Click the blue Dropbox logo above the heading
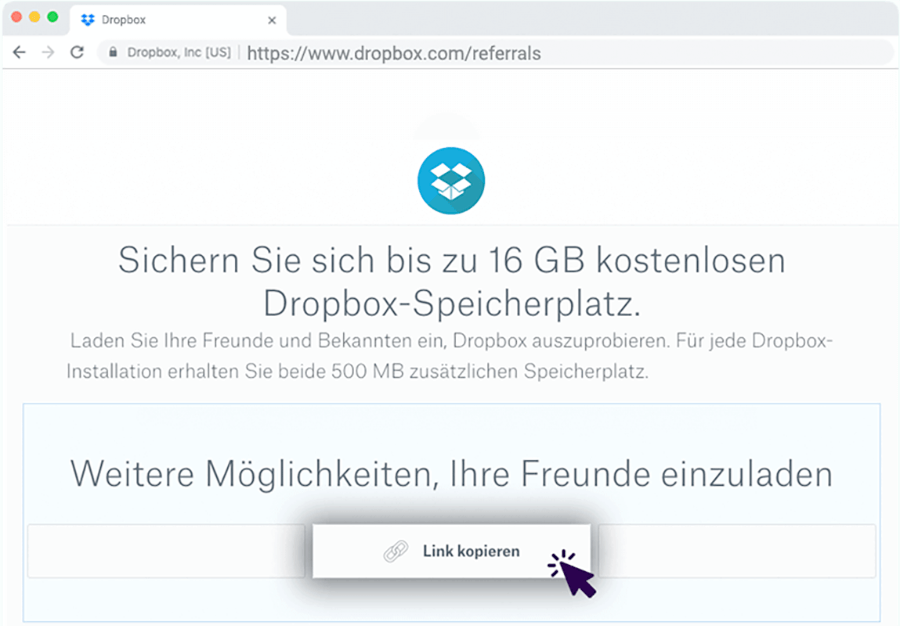 pyautogui.click(x=450, y=180)
